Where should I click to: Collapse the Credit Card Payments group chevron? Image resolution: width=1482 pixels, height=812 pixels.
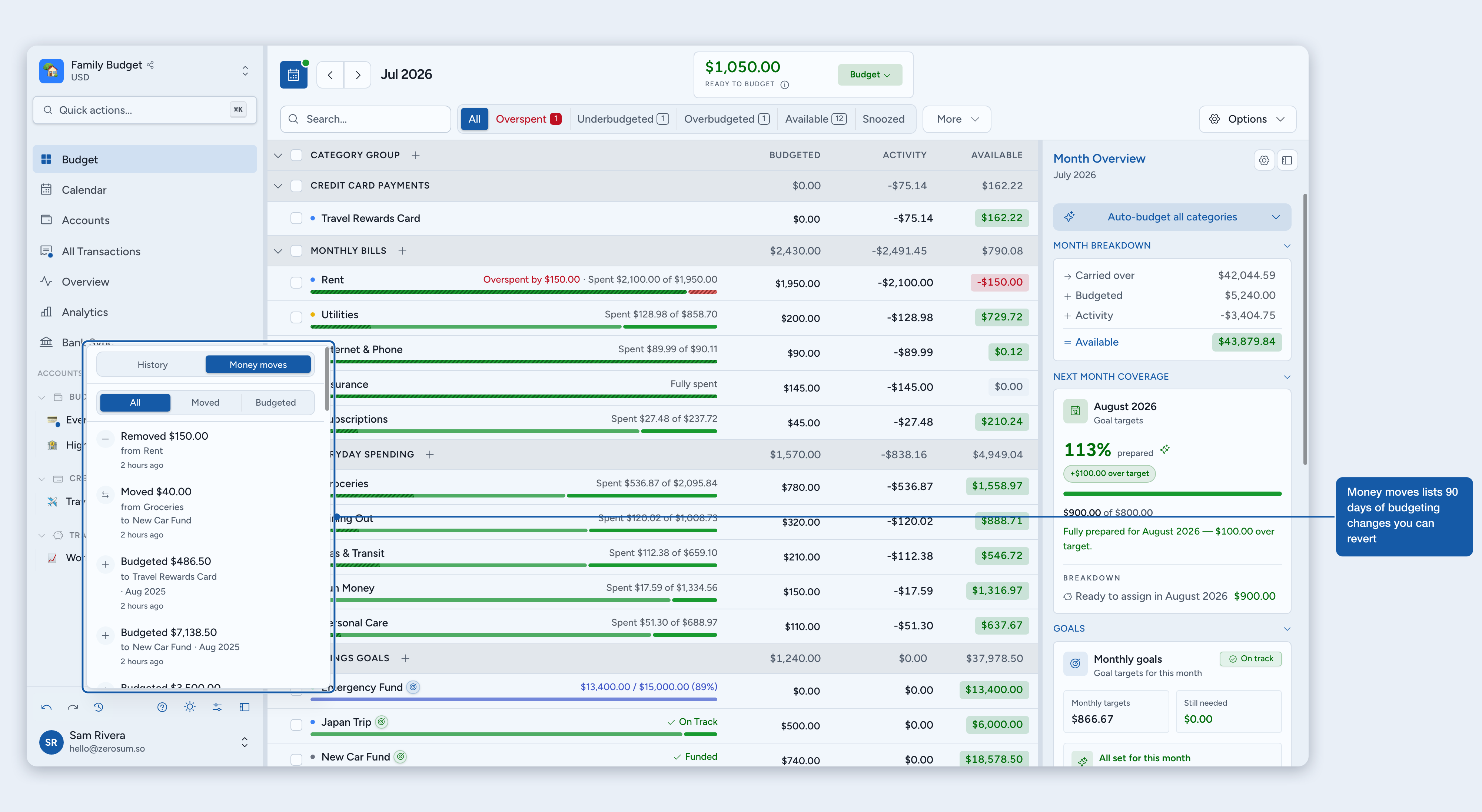click(279, 186)
